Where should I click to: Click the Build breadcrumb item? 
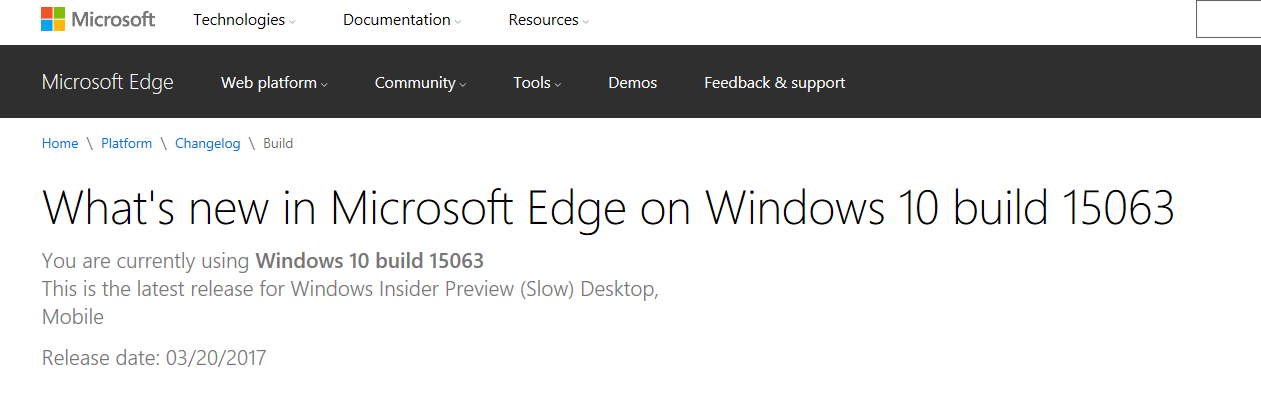(278, 143)
